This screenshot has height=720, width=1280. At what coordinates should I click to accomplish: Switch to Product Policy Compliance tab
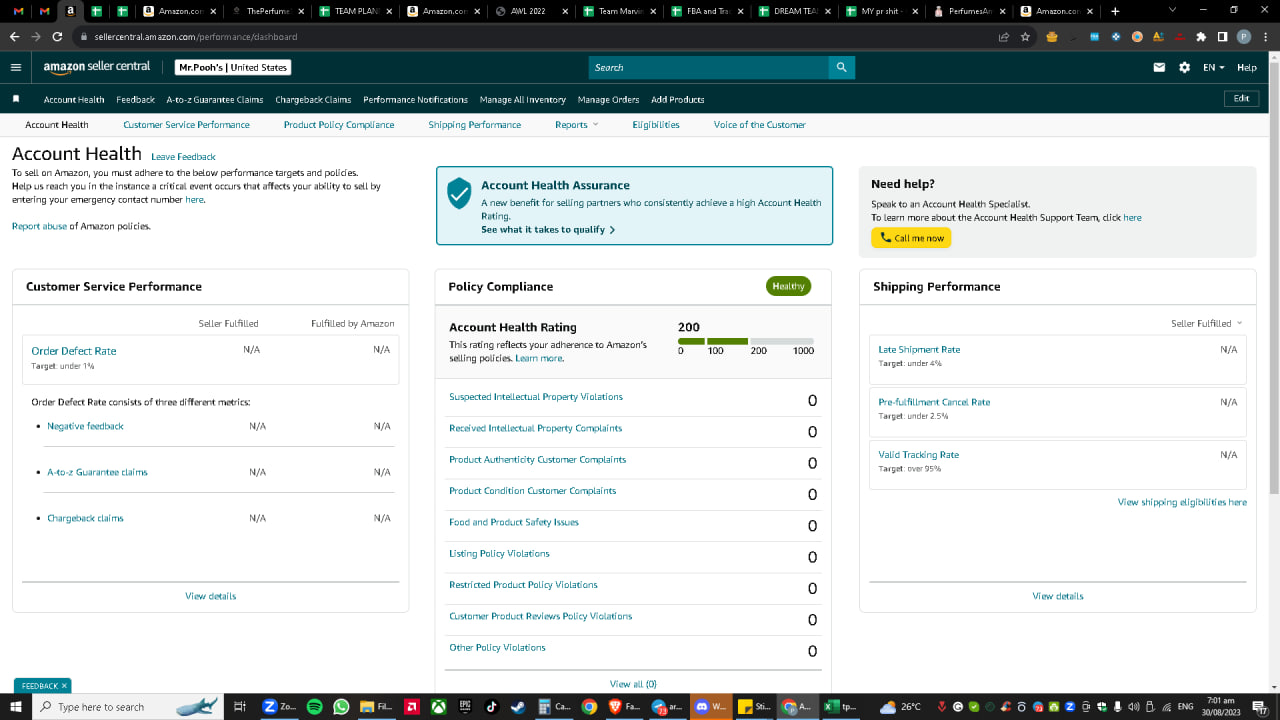point(339,125)
